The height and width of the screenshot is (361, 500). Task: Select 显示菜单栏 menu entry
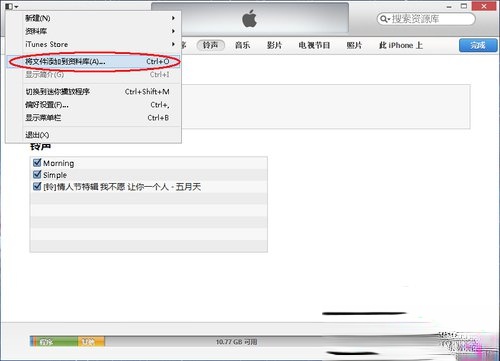point(94,118)
